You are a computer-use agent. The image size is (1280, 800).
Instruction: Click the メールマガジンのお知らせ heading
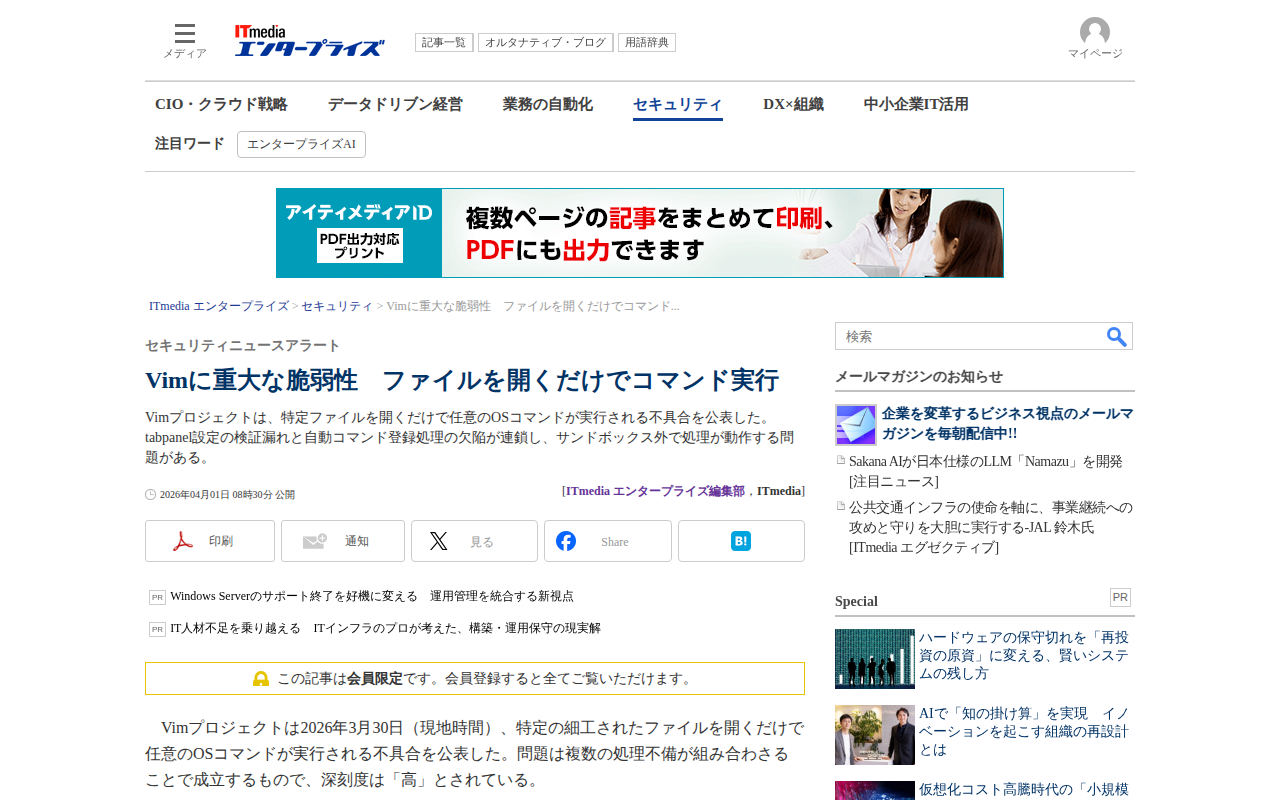click(x=919, y=377)
